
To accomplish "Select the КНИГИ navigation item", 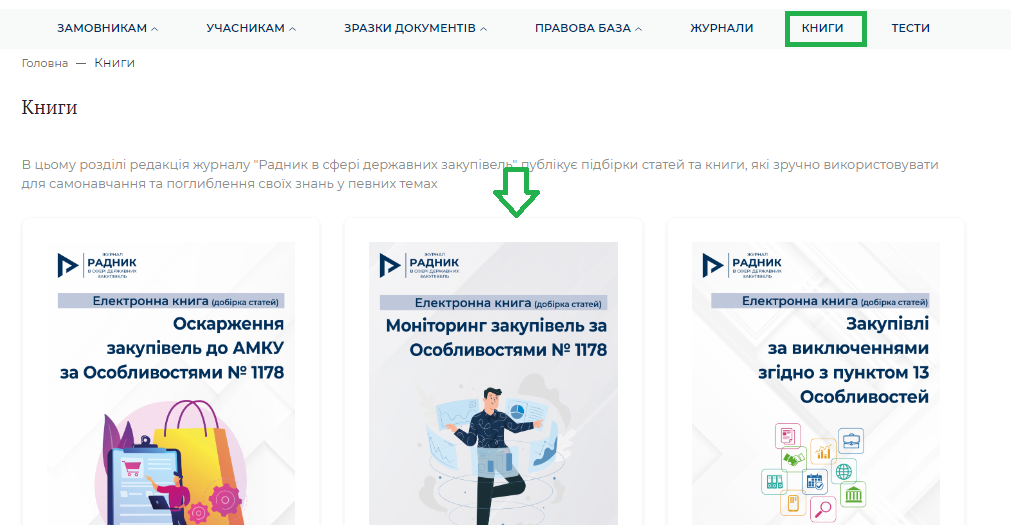I will pyautogui.click(x=823, y=28).
